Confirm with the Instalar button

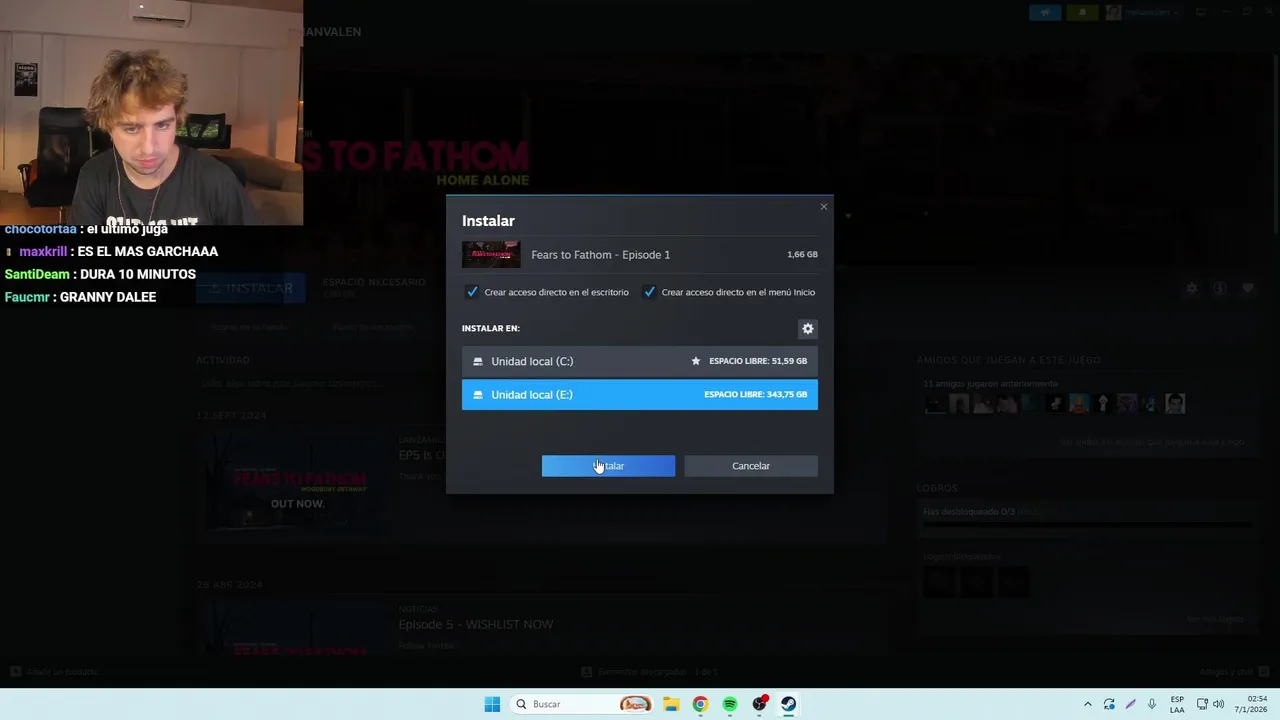[608, 466]
